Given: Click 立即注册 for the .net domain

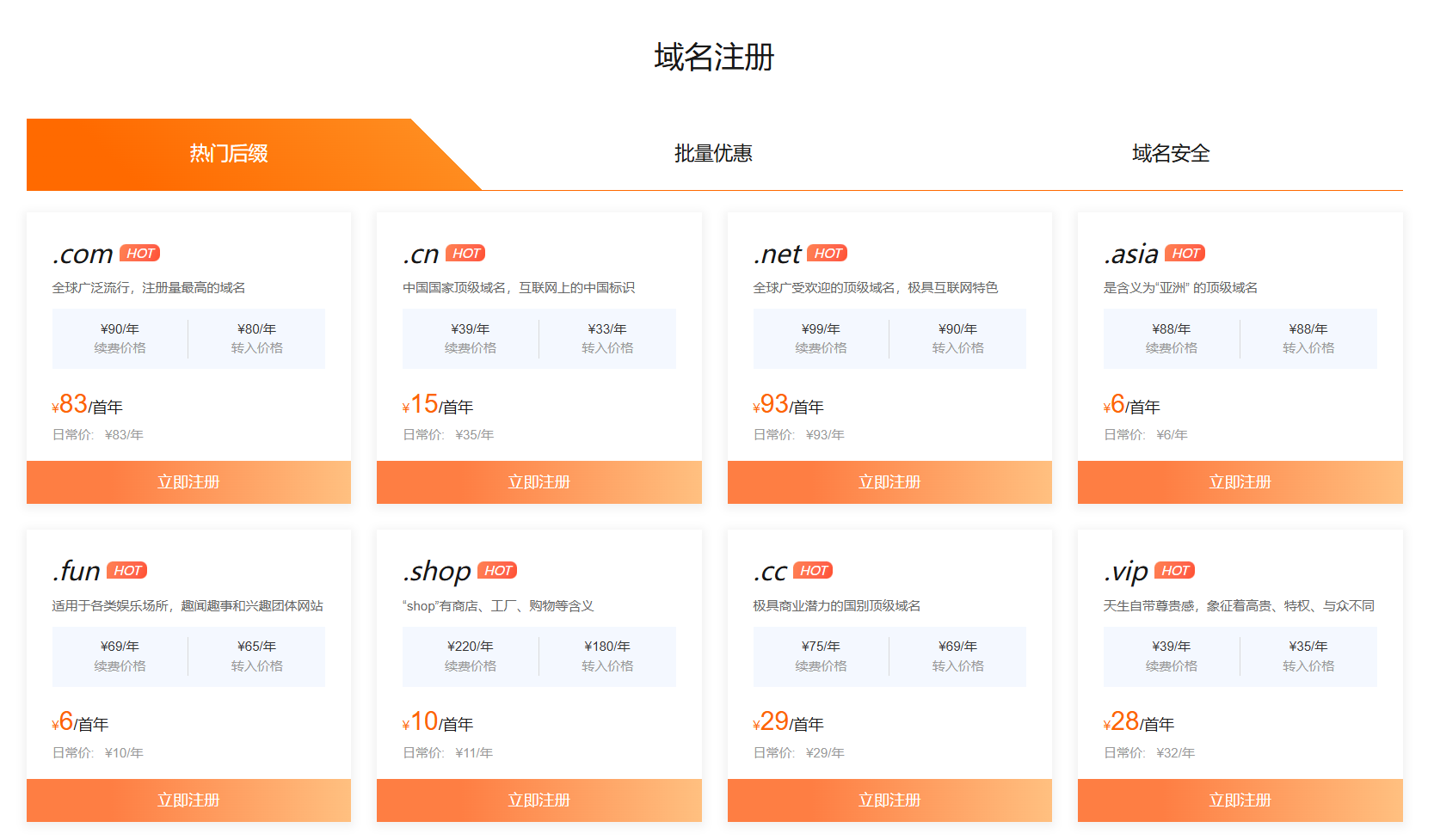Looking at the screenshot, I should 889,482.
